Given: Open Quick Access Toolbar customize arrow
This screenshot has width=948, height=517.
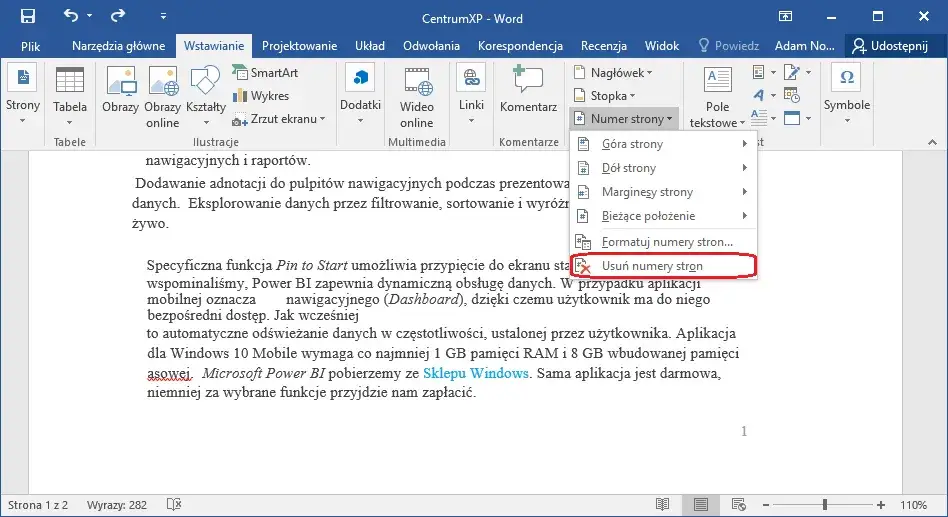Looking at the screenshot, I should (x=163, y=17).
